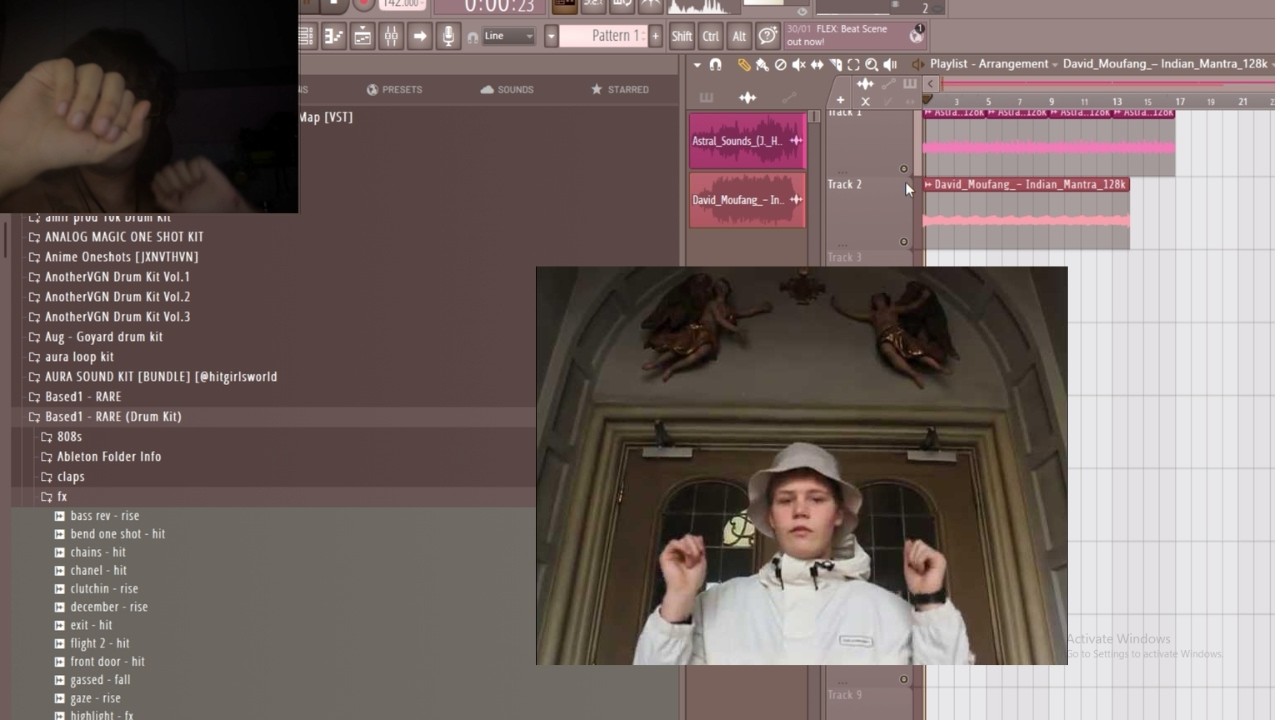Screen dimensions: 1280x720
Task: Click the speaker icon beside Playlist title
Action: 918,65
